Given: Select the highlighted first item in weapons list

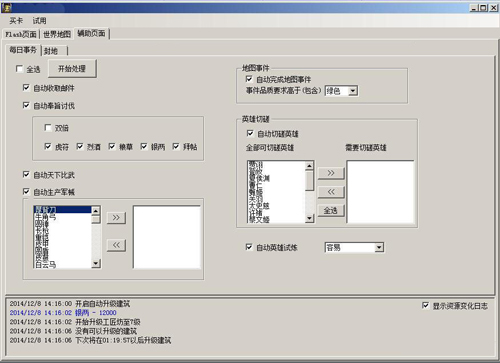Looking at the screenshot, I should click(62, 210).
